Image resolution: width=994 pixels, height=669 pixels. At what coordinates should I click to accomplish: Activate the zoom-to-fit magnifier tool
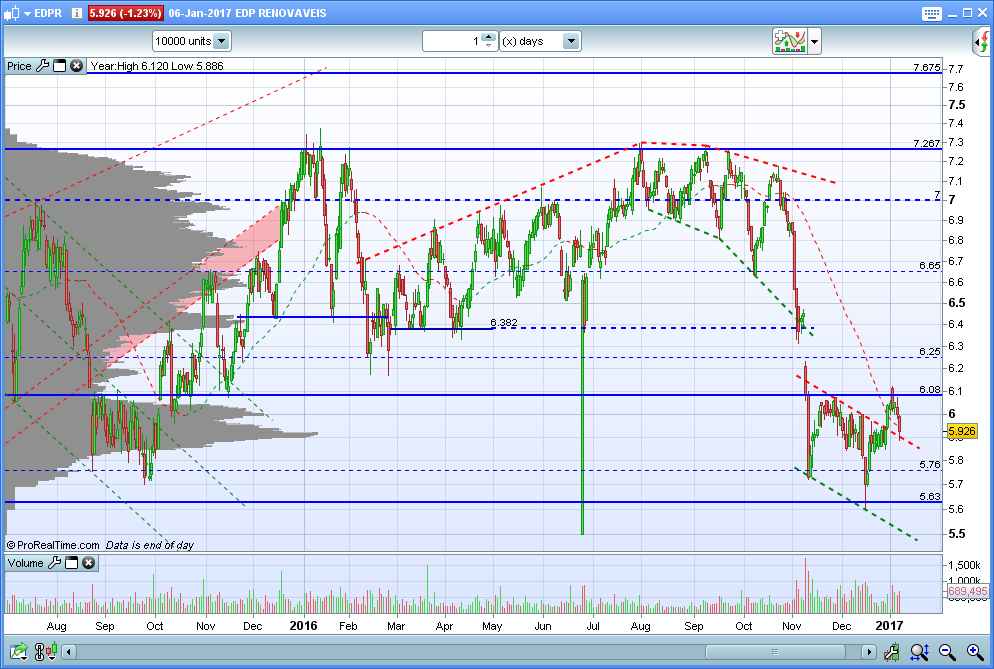click(920, 651)
